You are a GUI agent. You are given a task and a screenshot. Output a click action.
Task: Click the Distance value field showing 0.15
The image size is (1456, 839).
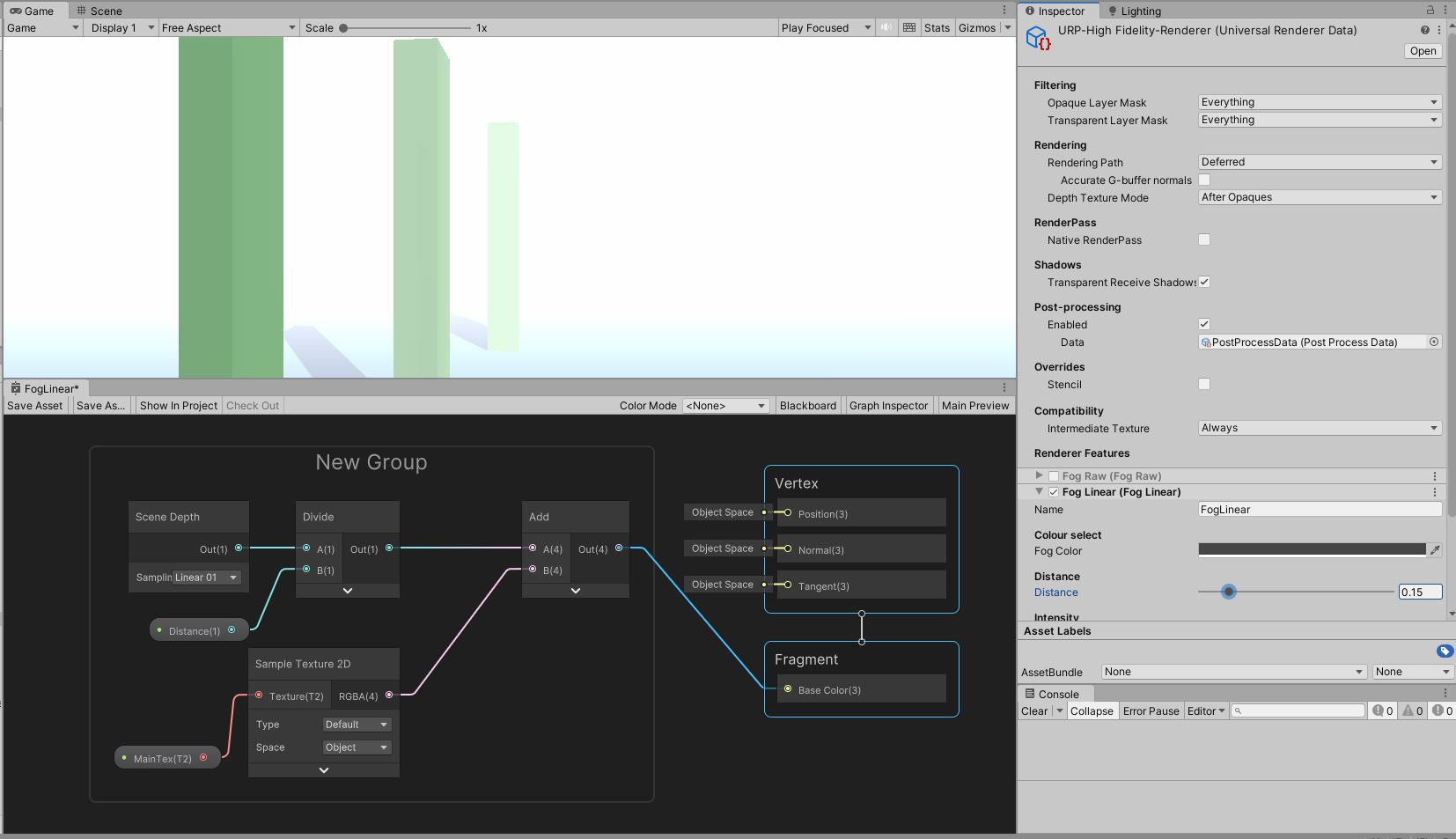(1418, 591)
